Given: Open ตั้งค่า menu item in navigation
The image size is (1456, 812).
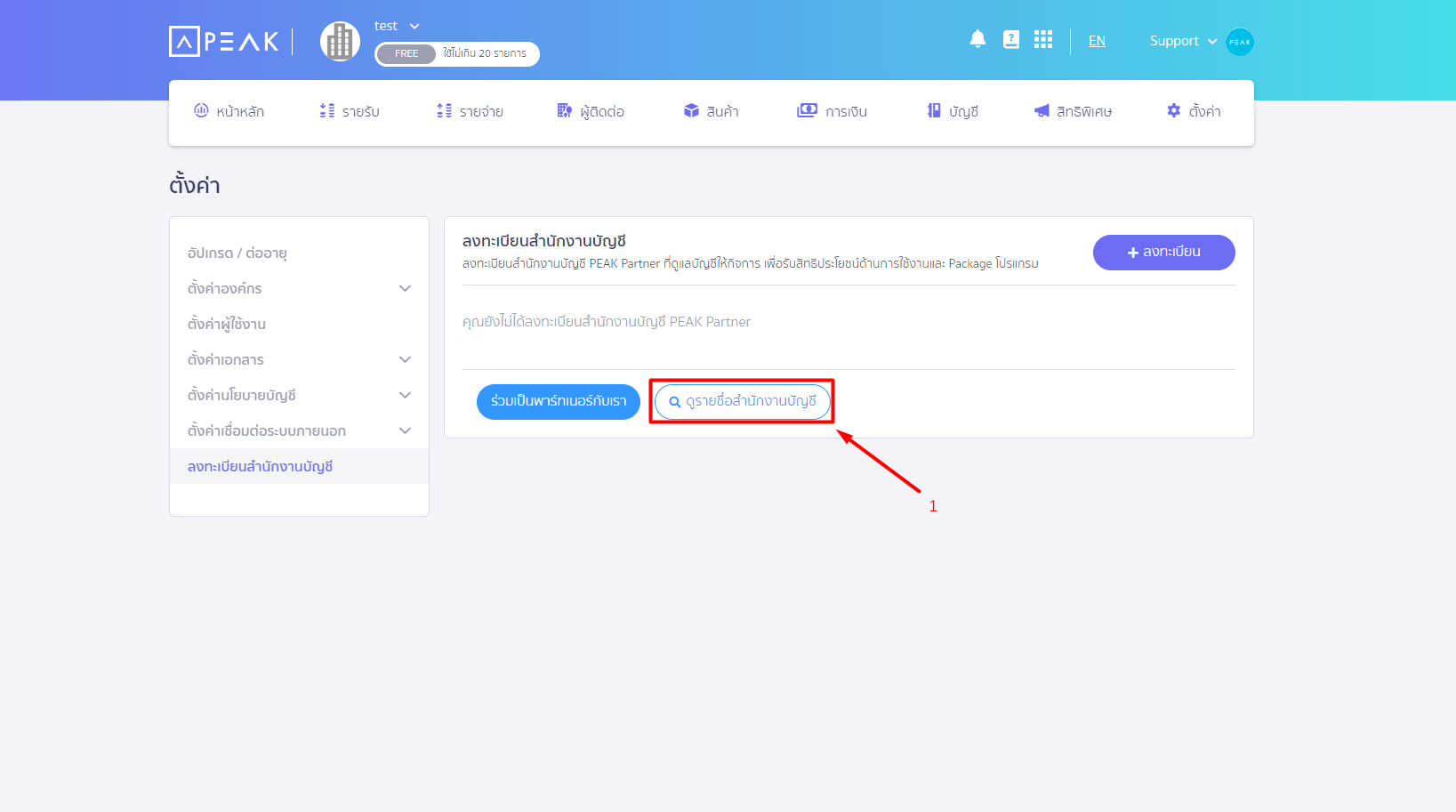Looking at the screenshot, I should [1194, 111].
